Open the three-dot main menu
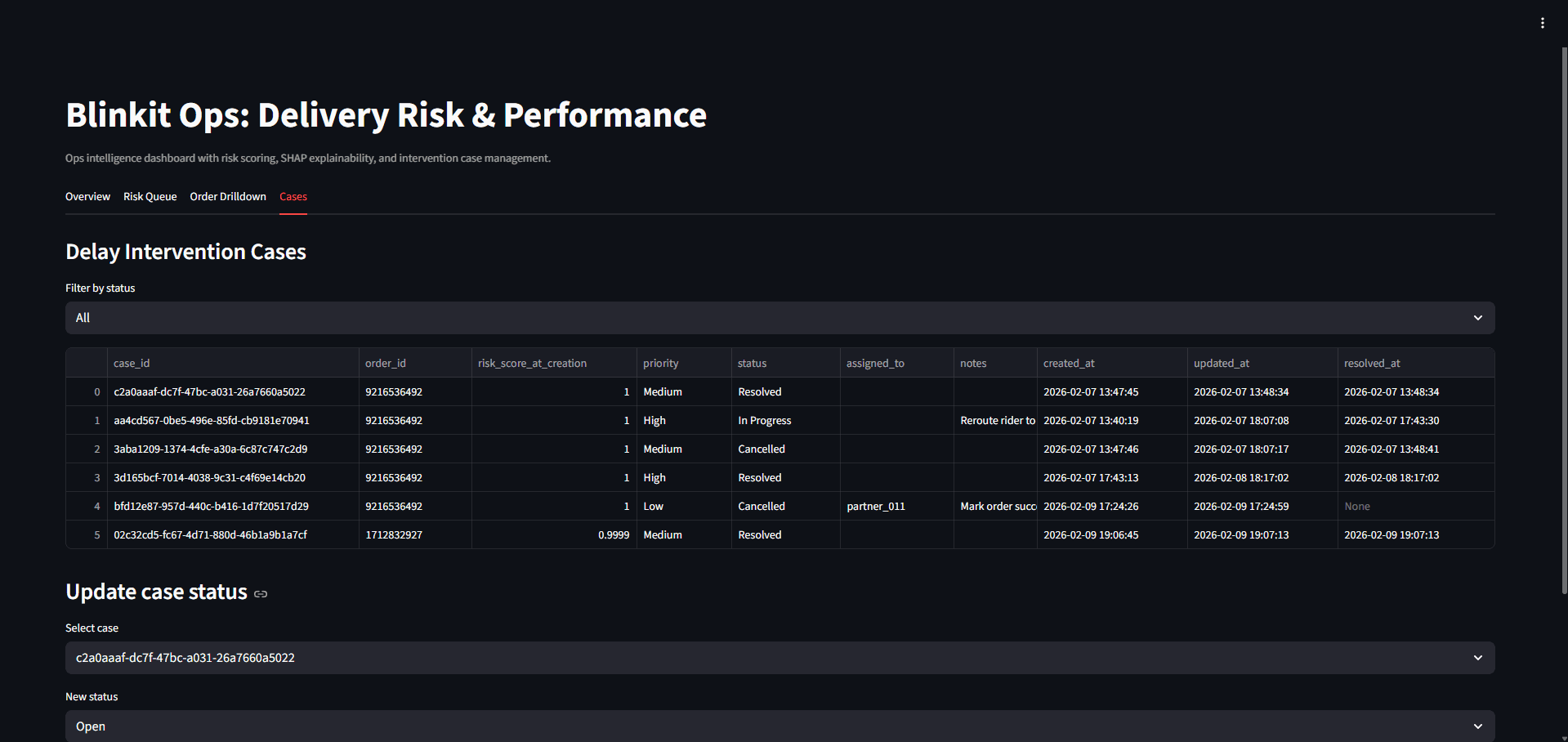This screenshot has height=742, width=1568. click(1542, 23)
